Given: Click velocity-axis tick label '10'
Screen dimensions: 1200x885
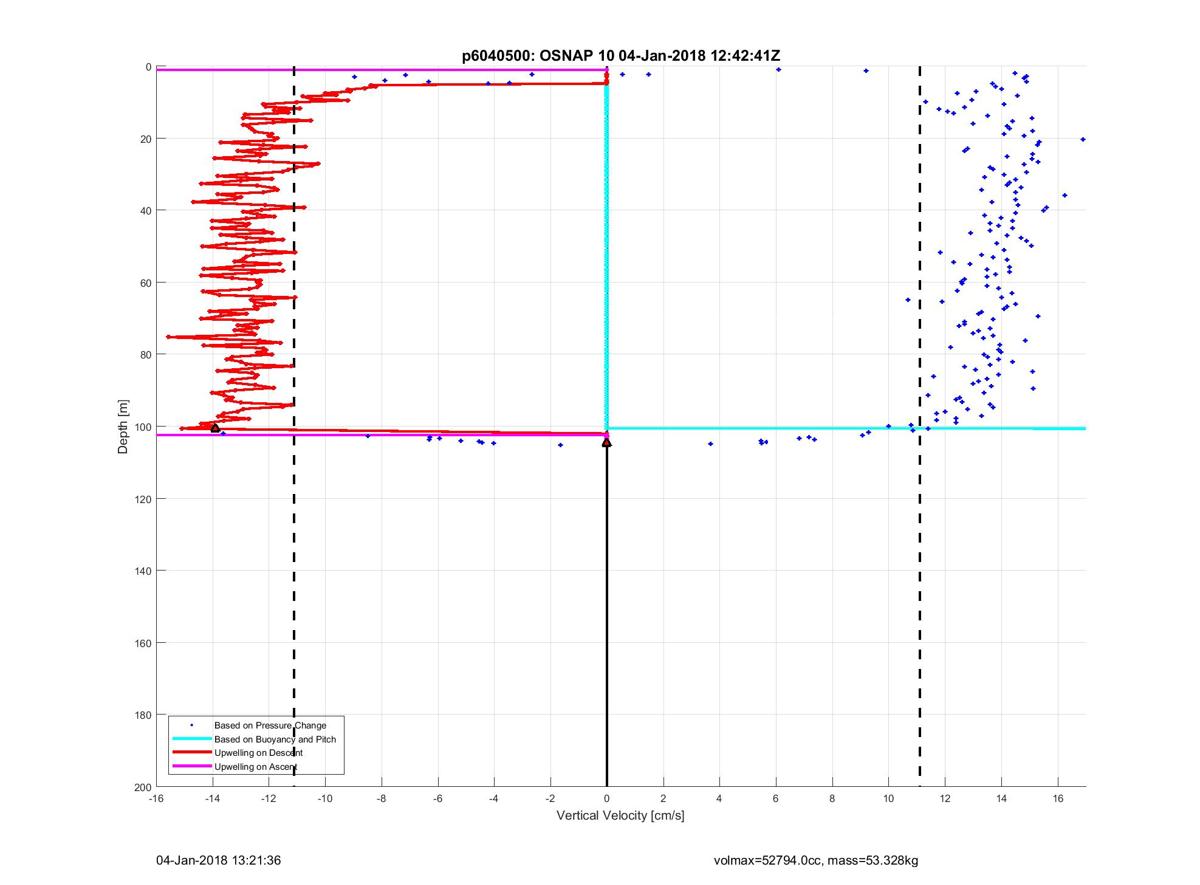Looking at the screenshot, I should point(888,800).
